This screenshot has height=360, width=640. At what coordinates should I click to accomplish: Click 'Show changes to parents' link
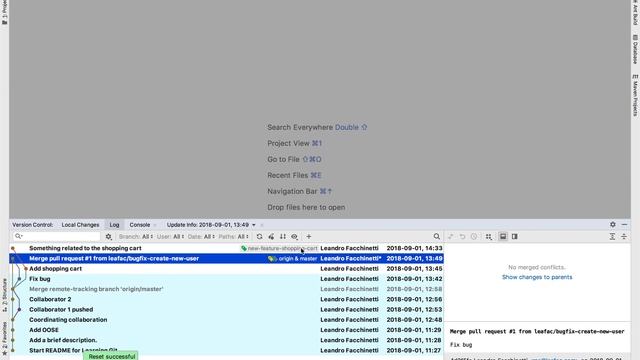click(x=537, y=277)
